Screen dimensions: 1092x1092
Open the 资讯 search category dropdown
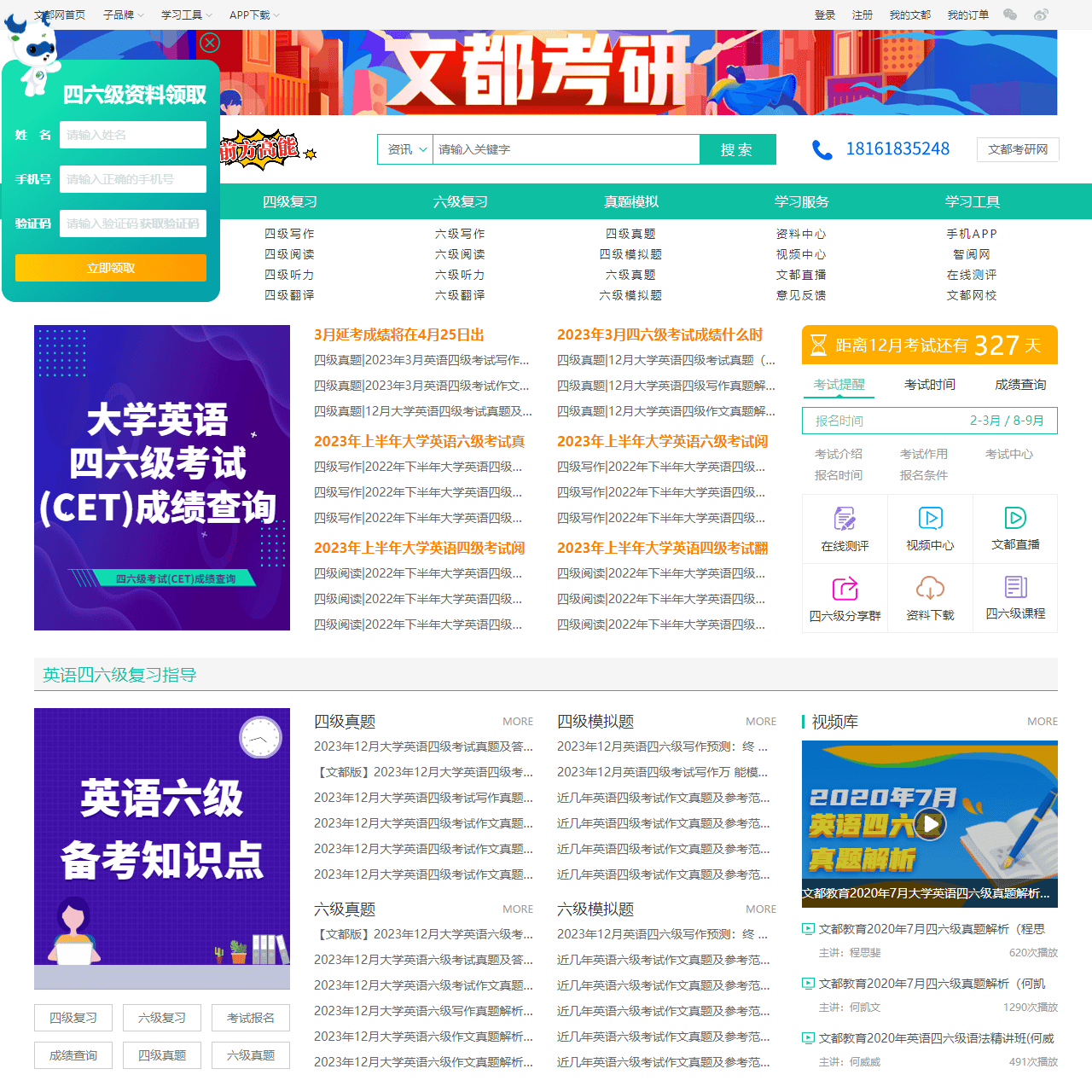[x=405, y=149]
